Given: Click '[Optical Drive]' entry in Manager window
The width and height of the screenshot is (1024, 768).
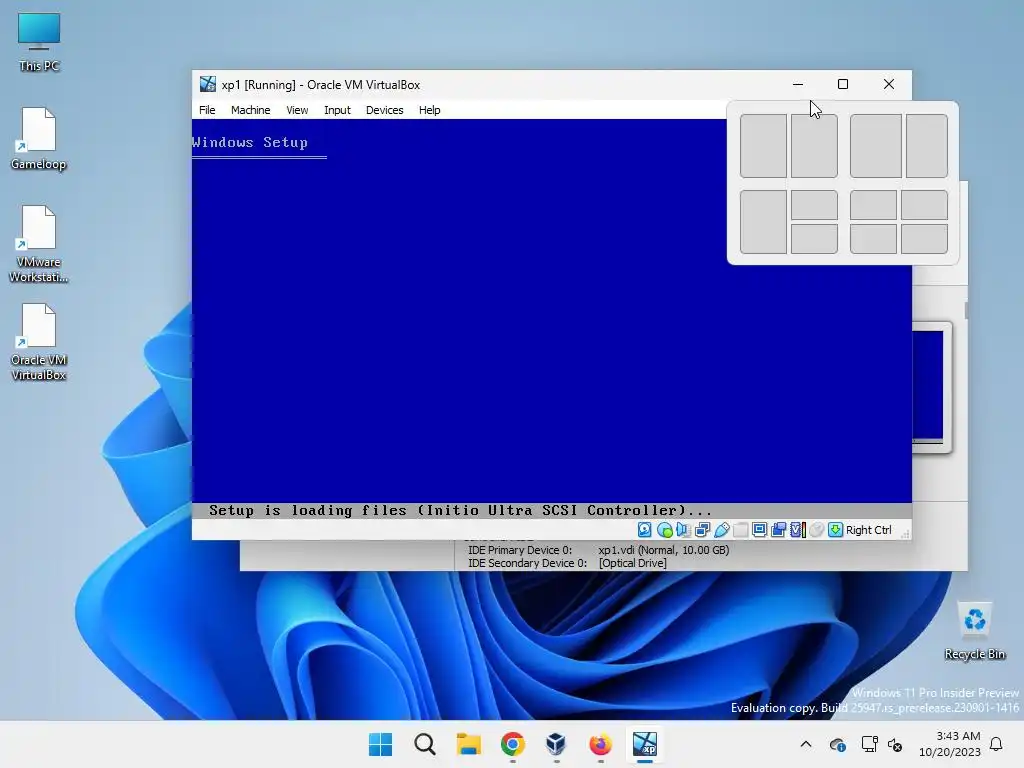Looking at the screenshot, I should click(x=632, y=563).
